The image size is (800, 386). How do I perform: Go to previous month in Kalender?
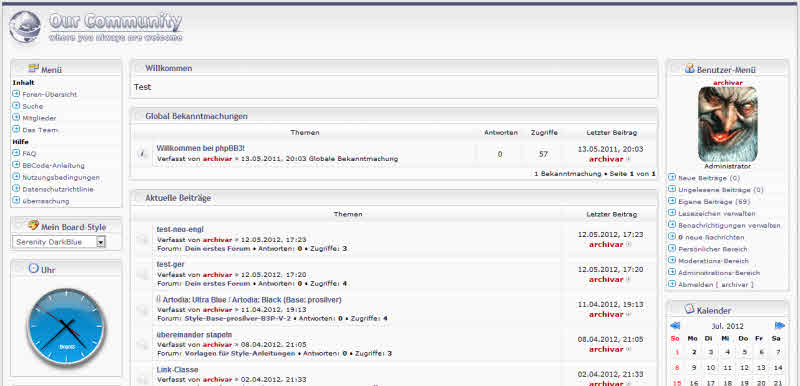coord(675,325)
